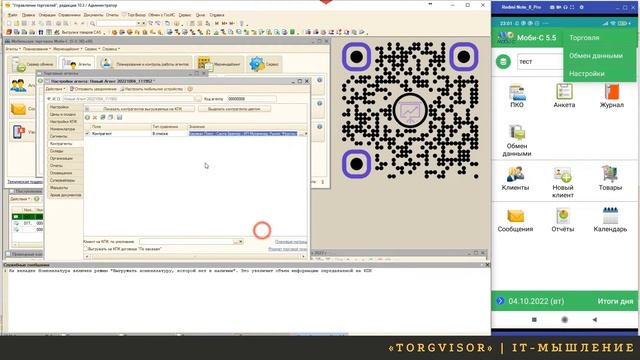The height and width of the screenshot is (360, 640).
Task: Click the Код агента input field
Action: [x=251, y=99]
